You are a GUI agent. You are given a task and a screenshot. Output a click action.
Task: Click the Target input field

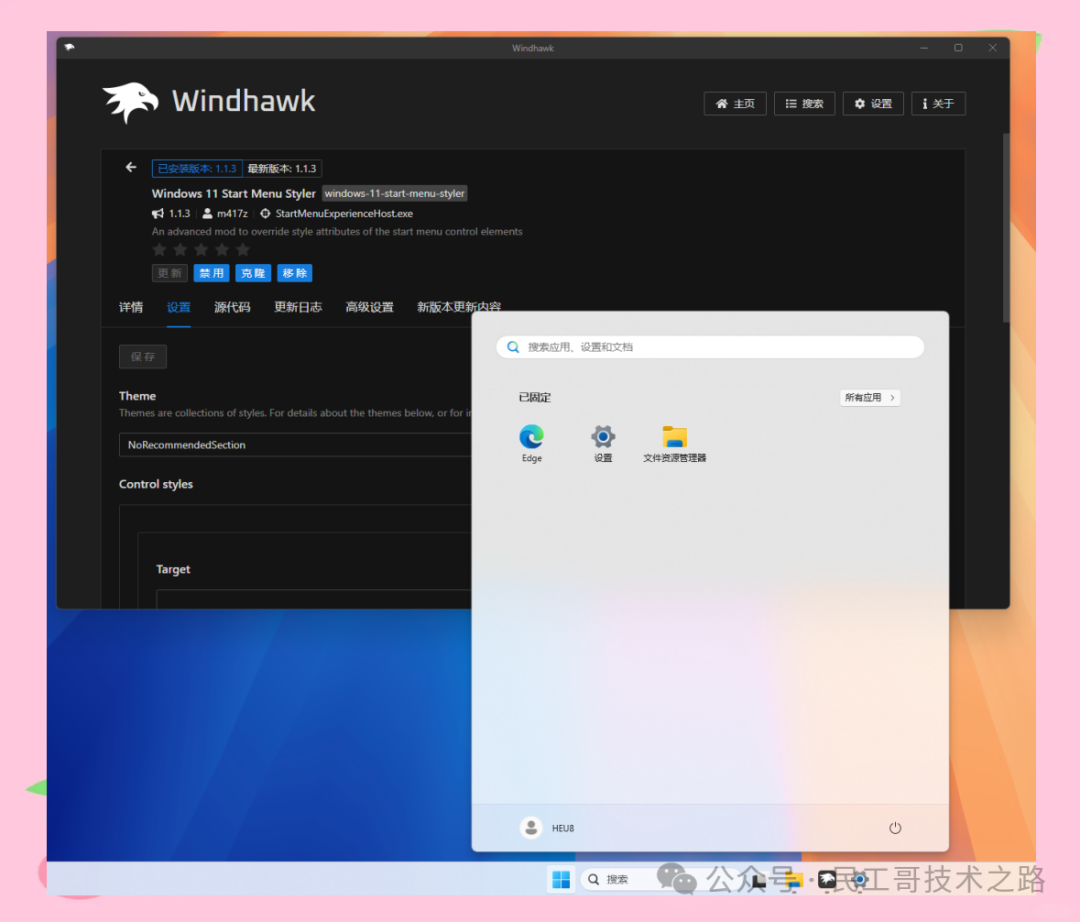pyautogui.click(x=314, y=598)
